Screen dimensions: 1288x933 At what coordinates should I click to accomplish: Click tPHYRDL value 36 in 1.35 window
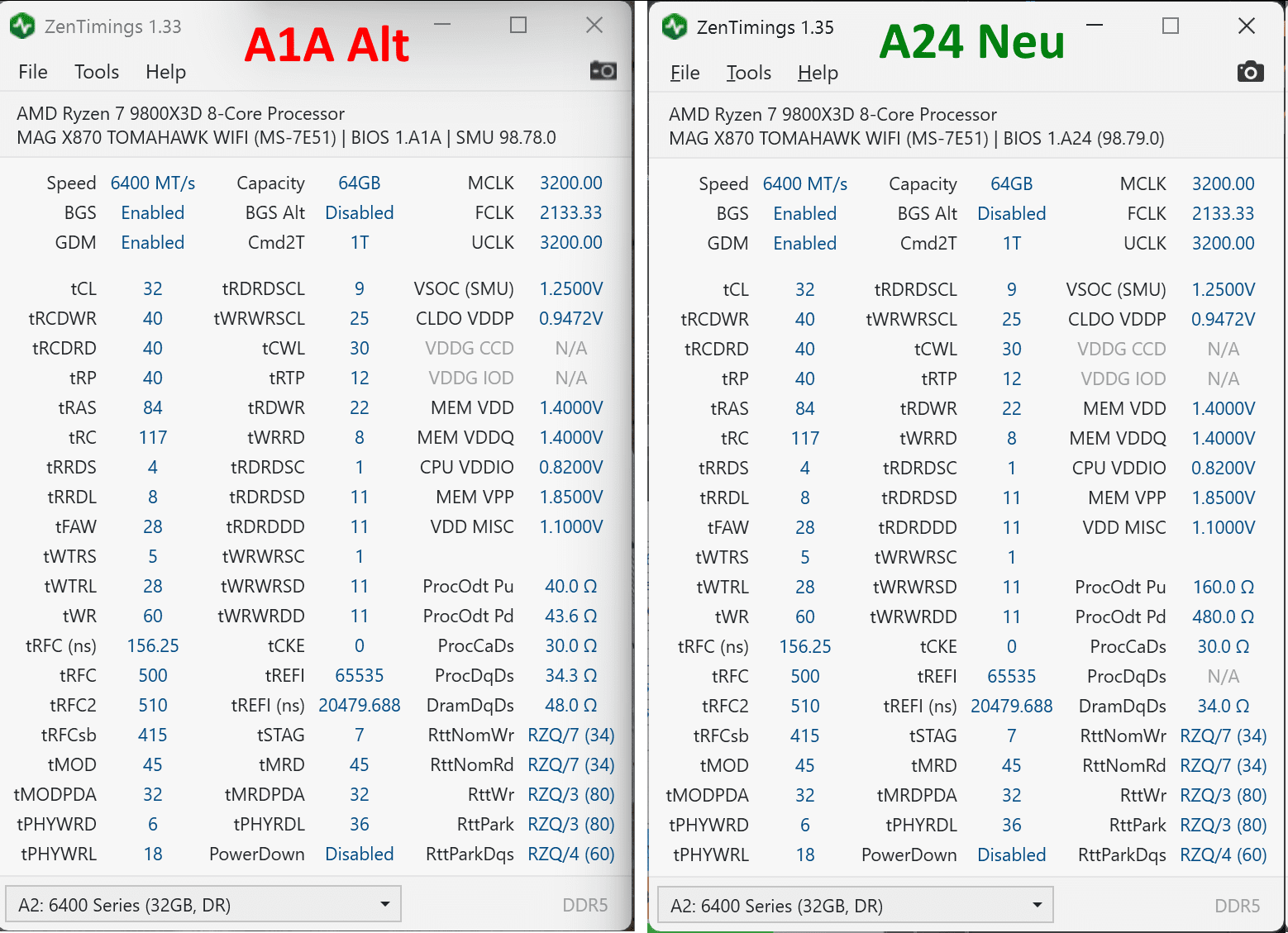pyautogui.click(x=1012, y=825)
